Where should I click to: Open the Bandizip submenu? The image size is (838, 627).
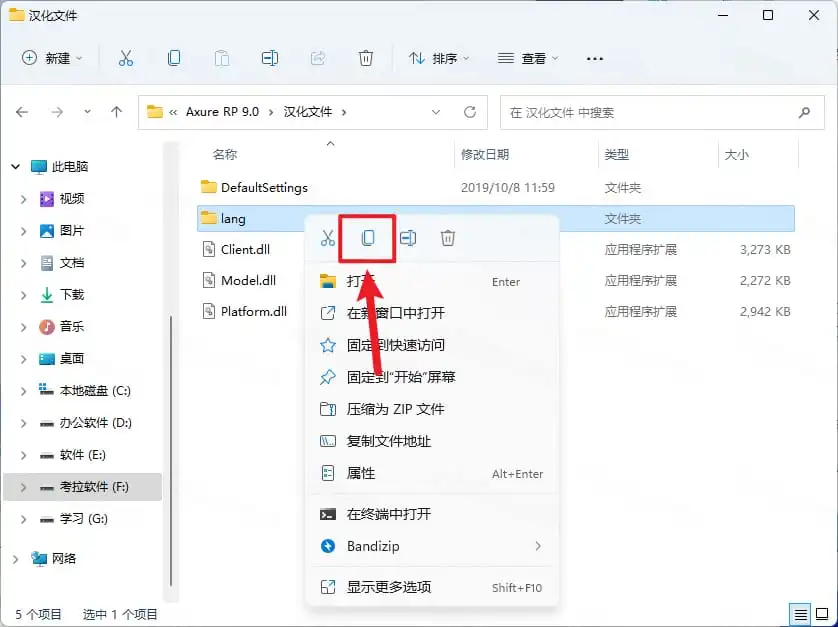pos(431,546)
